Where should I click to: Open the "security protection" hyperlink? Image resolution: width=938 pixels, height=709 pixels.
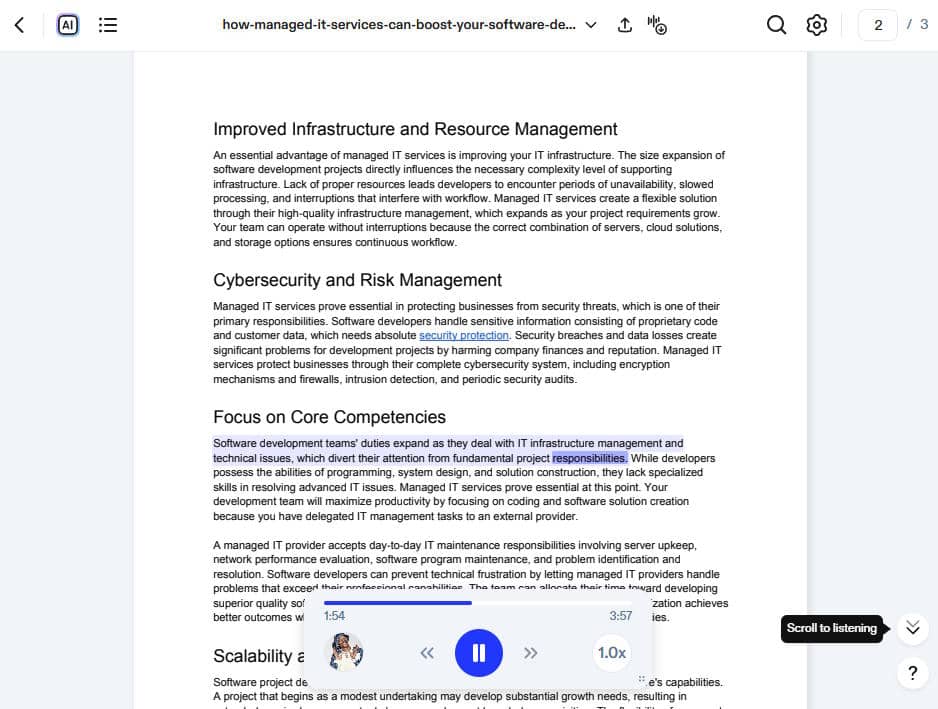pos(463,336)
